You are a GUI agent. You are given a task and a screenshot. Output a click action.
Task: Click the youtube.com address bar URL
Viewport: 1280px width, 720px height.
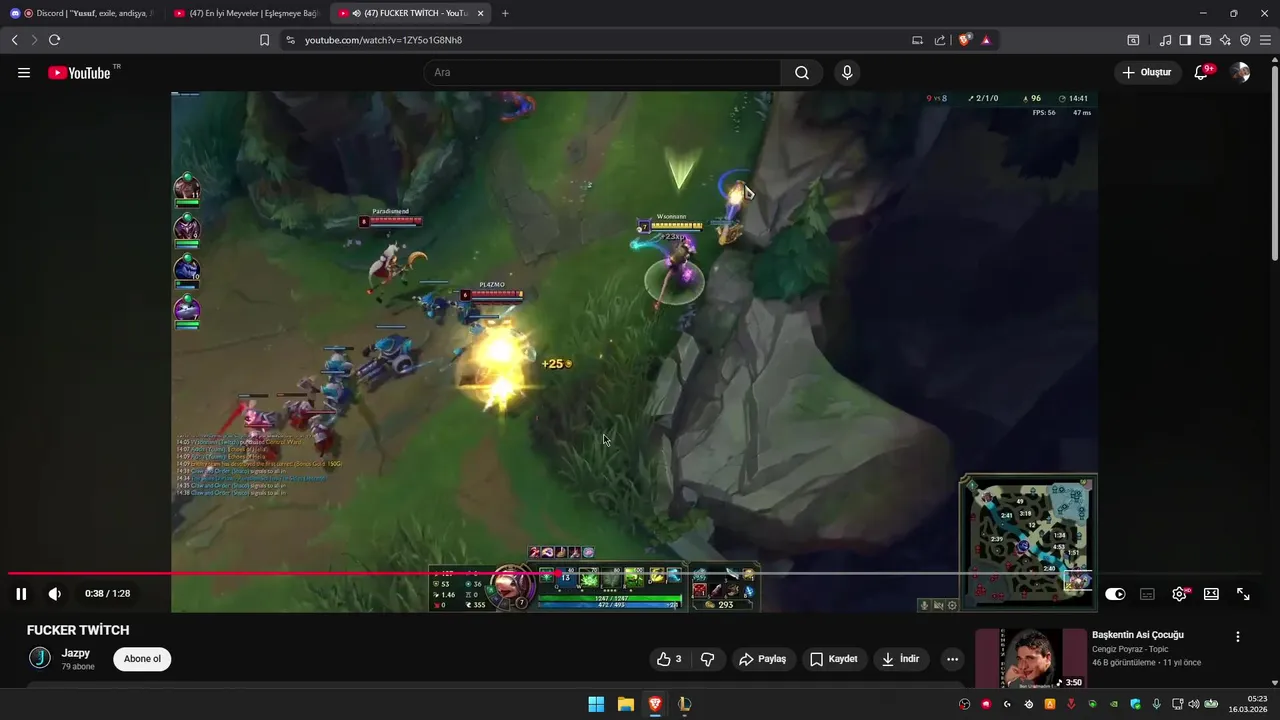click(x=383, y=40)
